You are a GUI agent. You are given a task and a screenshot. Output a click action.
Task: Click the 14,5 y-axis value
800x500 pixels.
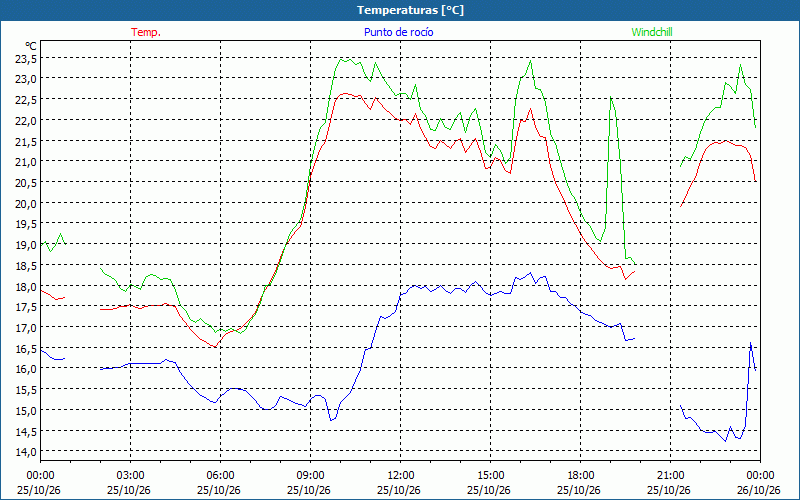pos(26,431)
